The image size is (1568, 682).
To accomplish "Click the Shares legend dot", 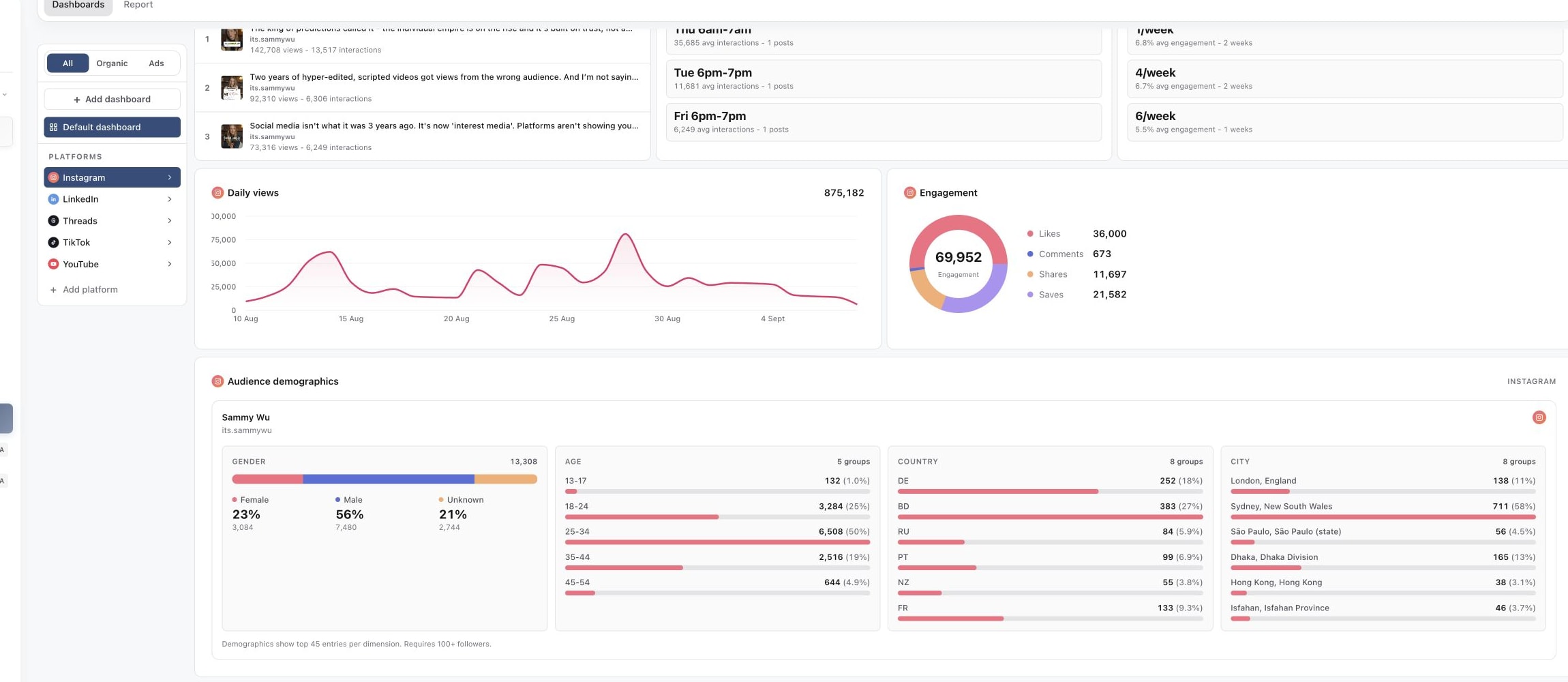I will coord(1030,275).
